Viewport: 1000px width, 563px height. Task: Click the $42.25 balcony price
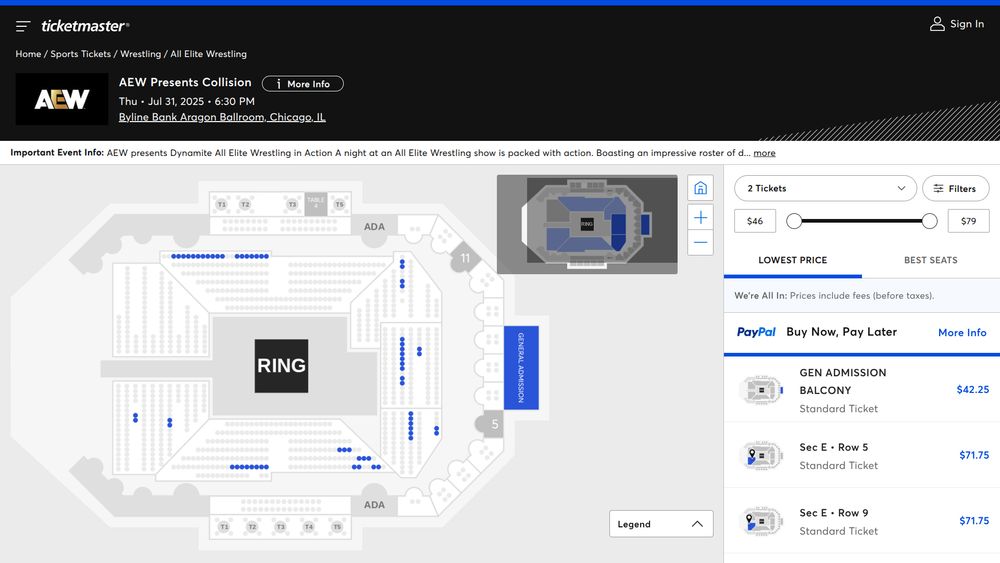tap(973, 390)
